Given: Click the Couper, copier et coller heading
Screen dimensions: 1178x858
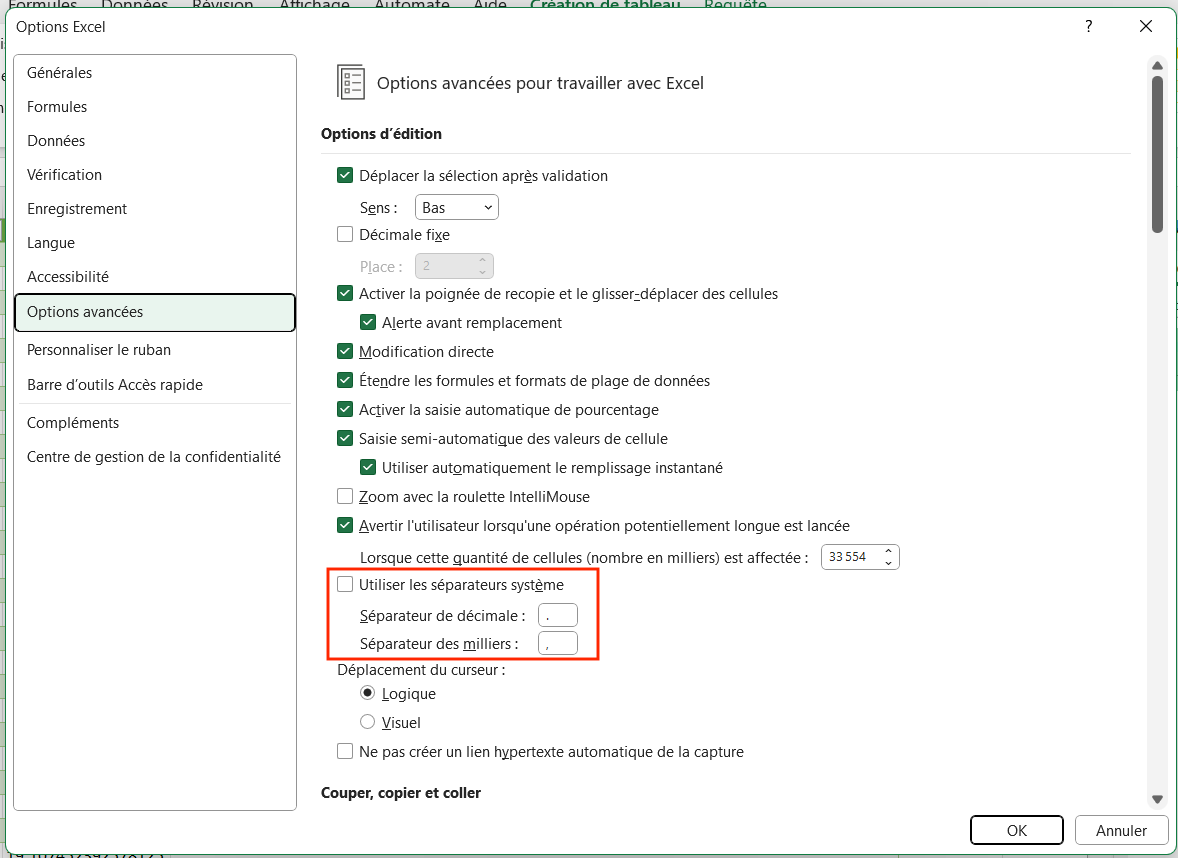Looking at the screenshot, I should 400,793.
